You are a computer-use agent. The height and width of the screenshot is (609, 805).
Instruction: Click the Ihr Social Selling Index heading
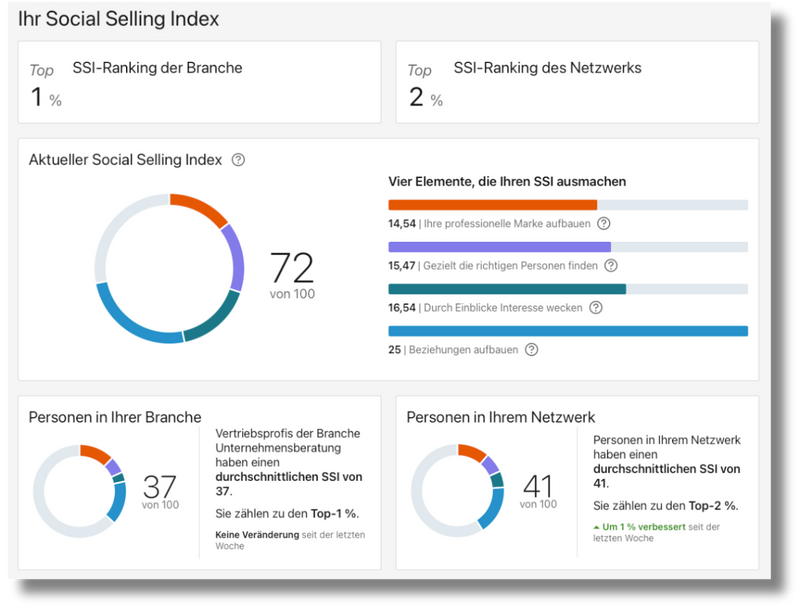pyautogui.click(x=119, y=19)
